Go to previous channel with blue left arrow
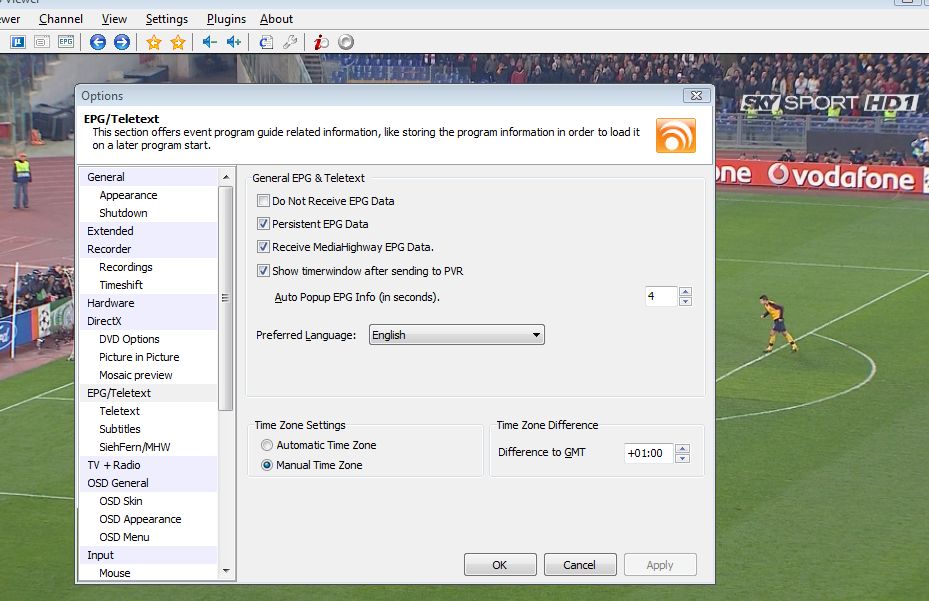The height and width of the screenshot is (601, 929). click(x=98, y=42)
